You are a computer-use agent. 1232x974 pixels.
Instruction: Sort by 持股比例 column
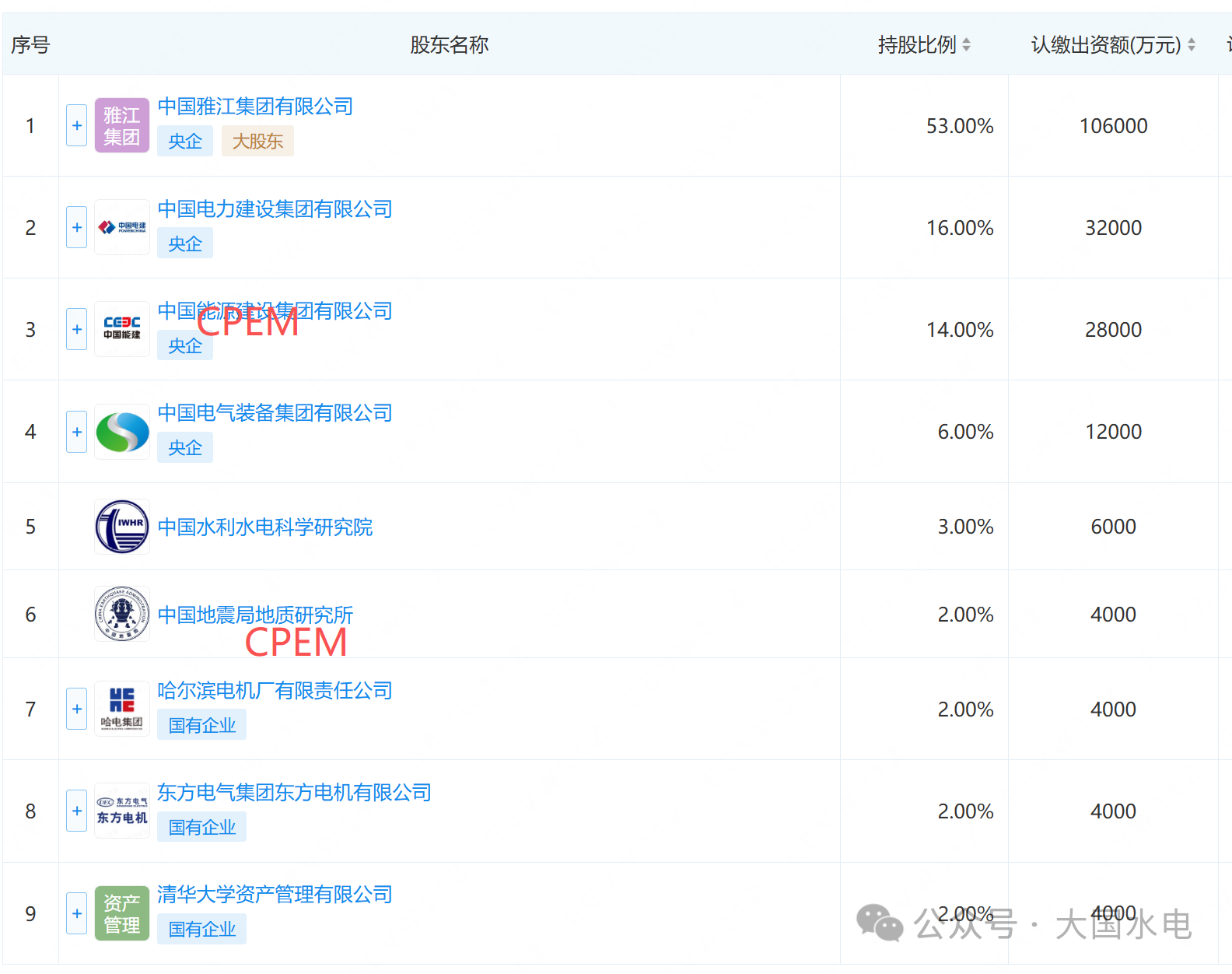tap(966, 45)
